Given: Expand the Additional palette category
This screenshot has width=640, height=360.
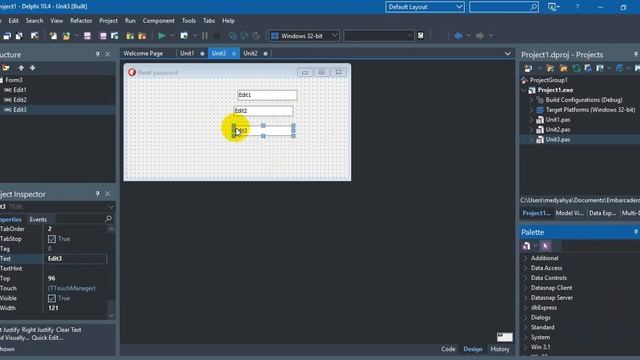Looking at the screenshot, I should 526,258.
